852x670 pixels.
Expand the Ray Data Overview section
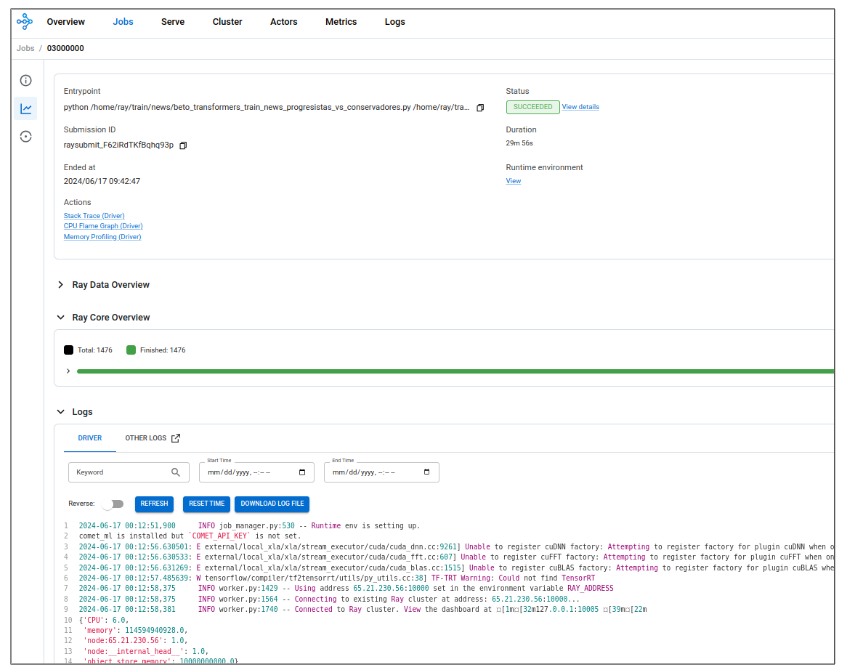61,285
